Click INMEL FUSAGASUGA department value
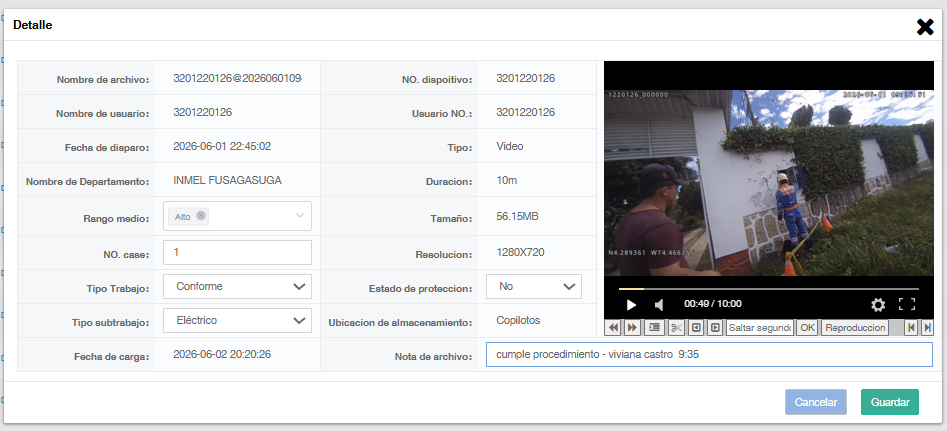The image size is (947, 431). coord(227,180)
